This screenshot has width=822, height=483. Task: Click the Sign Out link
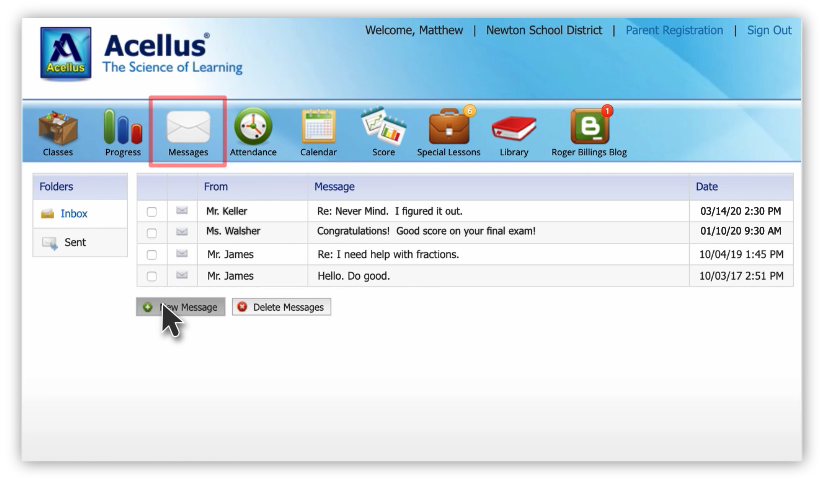[769, 30]
